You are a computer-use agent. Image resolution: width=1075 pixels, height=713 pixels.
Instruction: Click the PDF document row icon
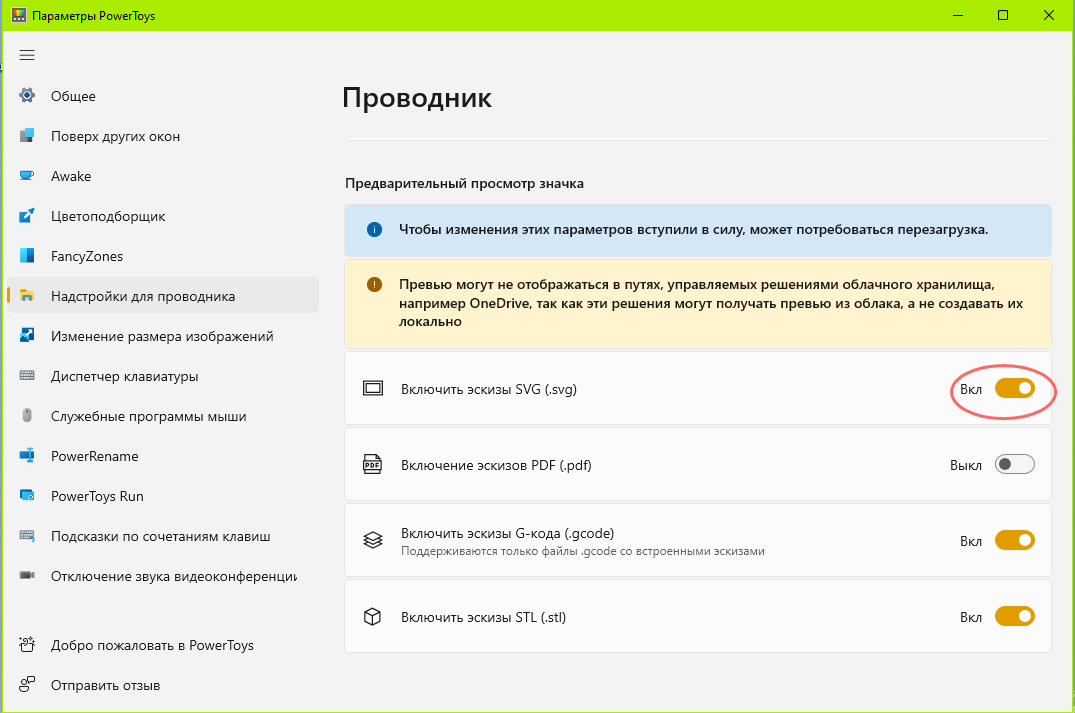pyautogui.click(x=372, y=464)
